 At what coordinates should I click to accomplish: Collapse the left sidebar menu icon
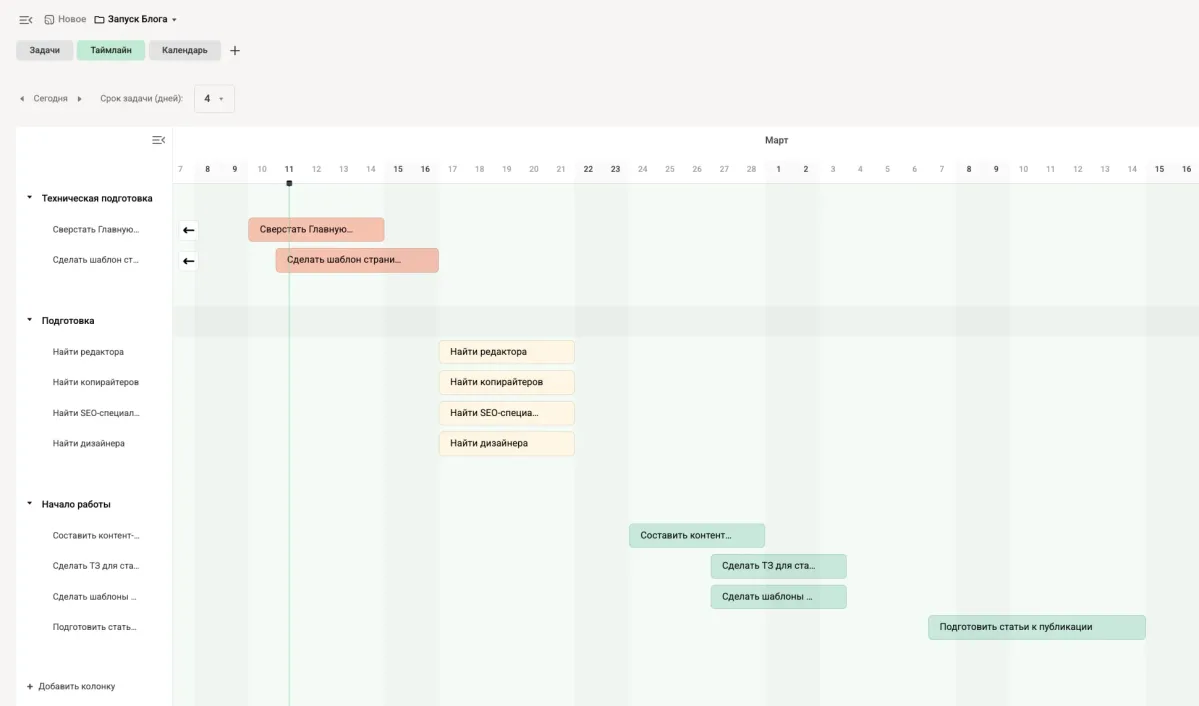(x=26, y=20)
